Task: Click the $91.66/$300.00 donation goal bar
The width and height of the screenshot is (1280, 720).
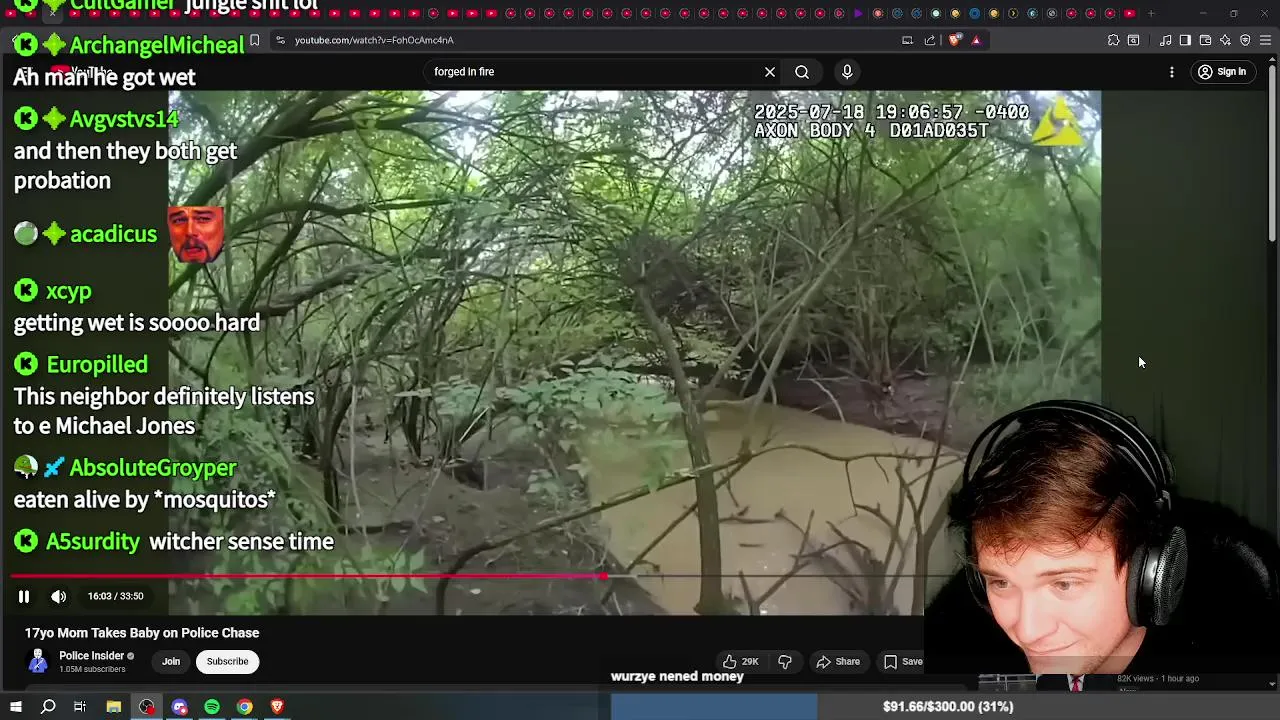Action: coord(947,707)
